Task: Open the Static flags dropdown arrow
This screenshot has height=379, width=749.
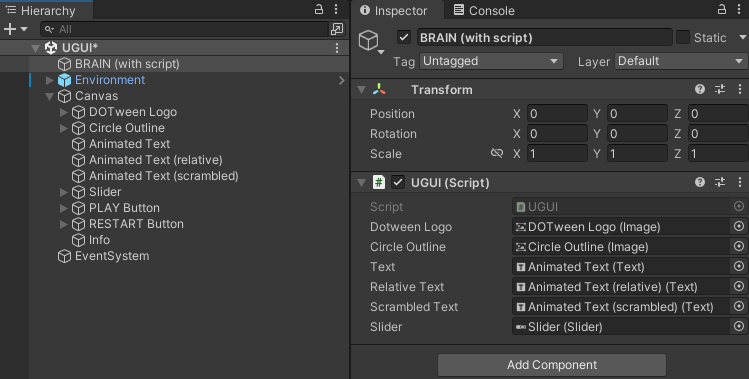Action: tap(743, 37)
